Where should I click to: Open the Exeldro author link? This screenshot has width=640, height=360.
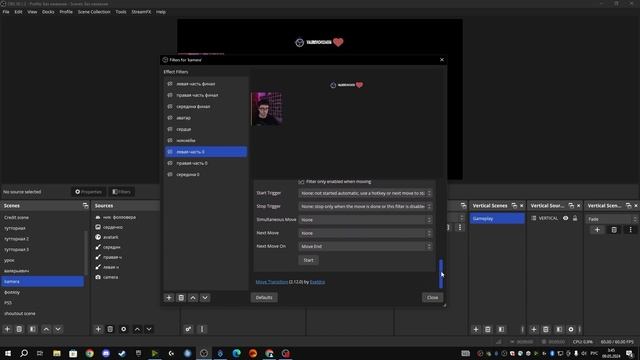click(x=317, y=282)
